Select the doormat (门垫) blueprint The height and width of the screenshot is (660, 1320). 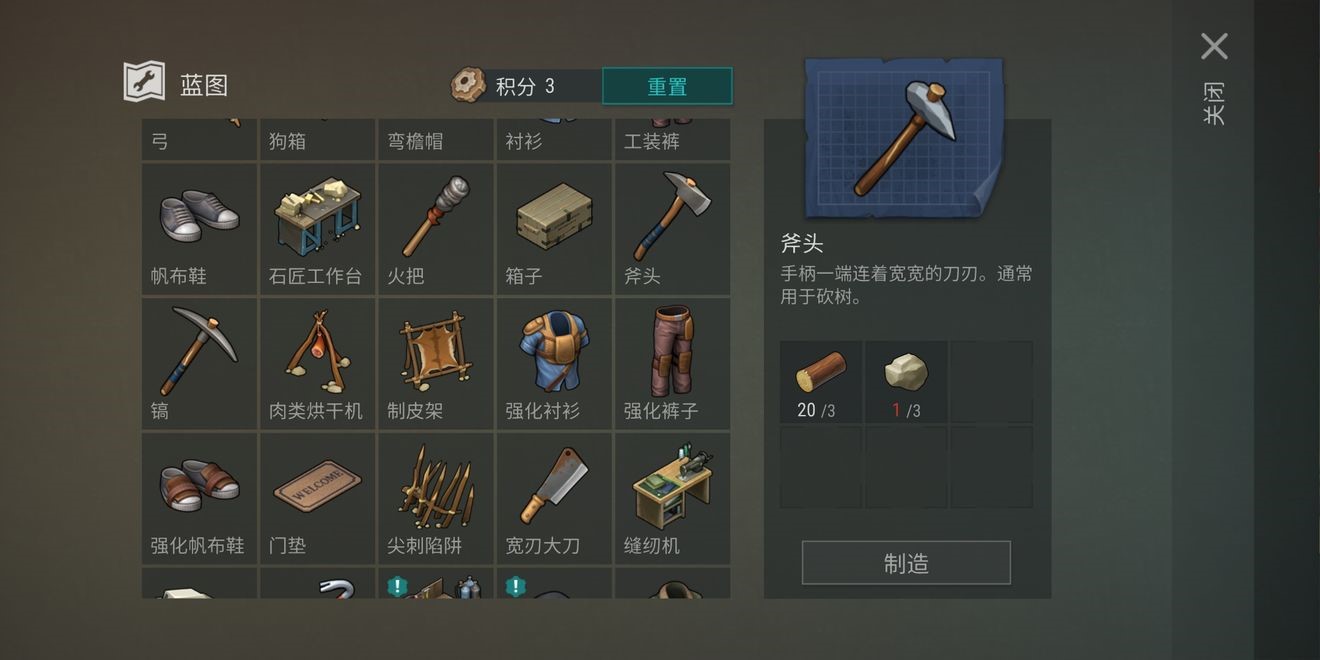click(x=317, y=499)
